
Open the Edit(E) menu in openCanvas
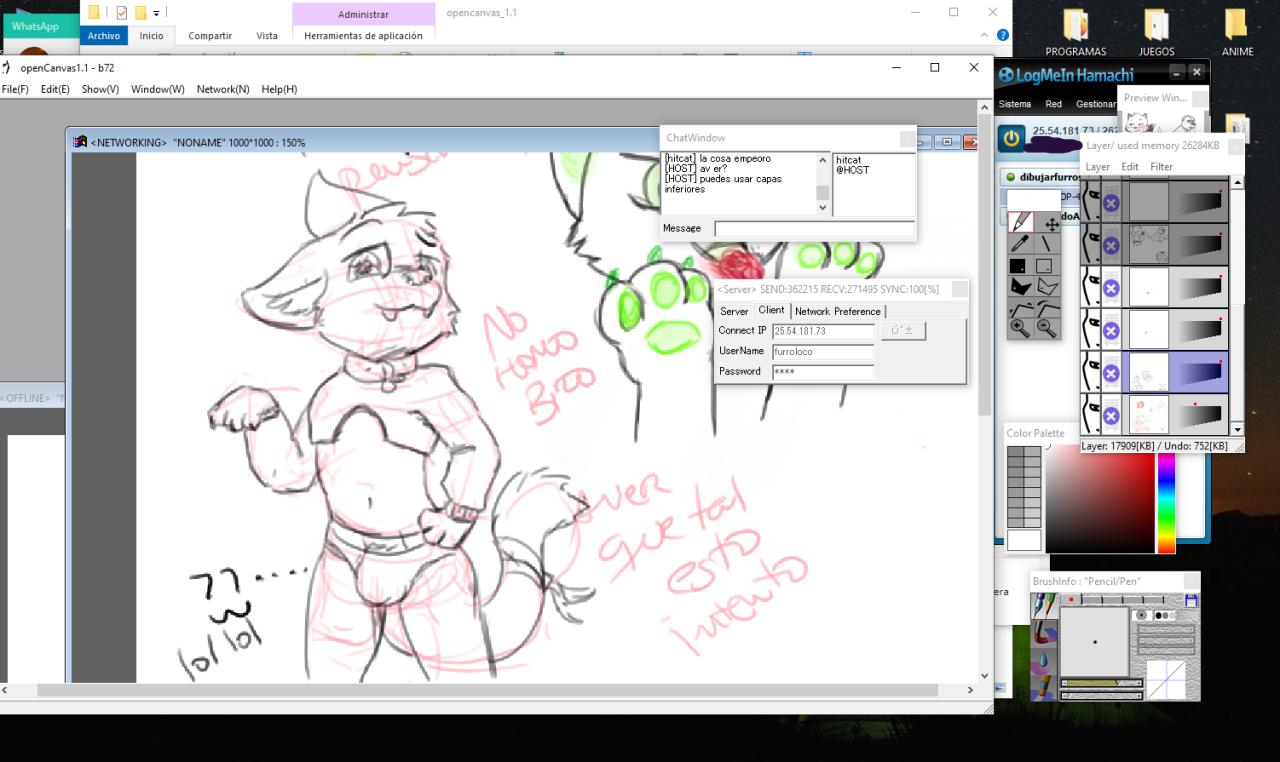pos(55,89)
